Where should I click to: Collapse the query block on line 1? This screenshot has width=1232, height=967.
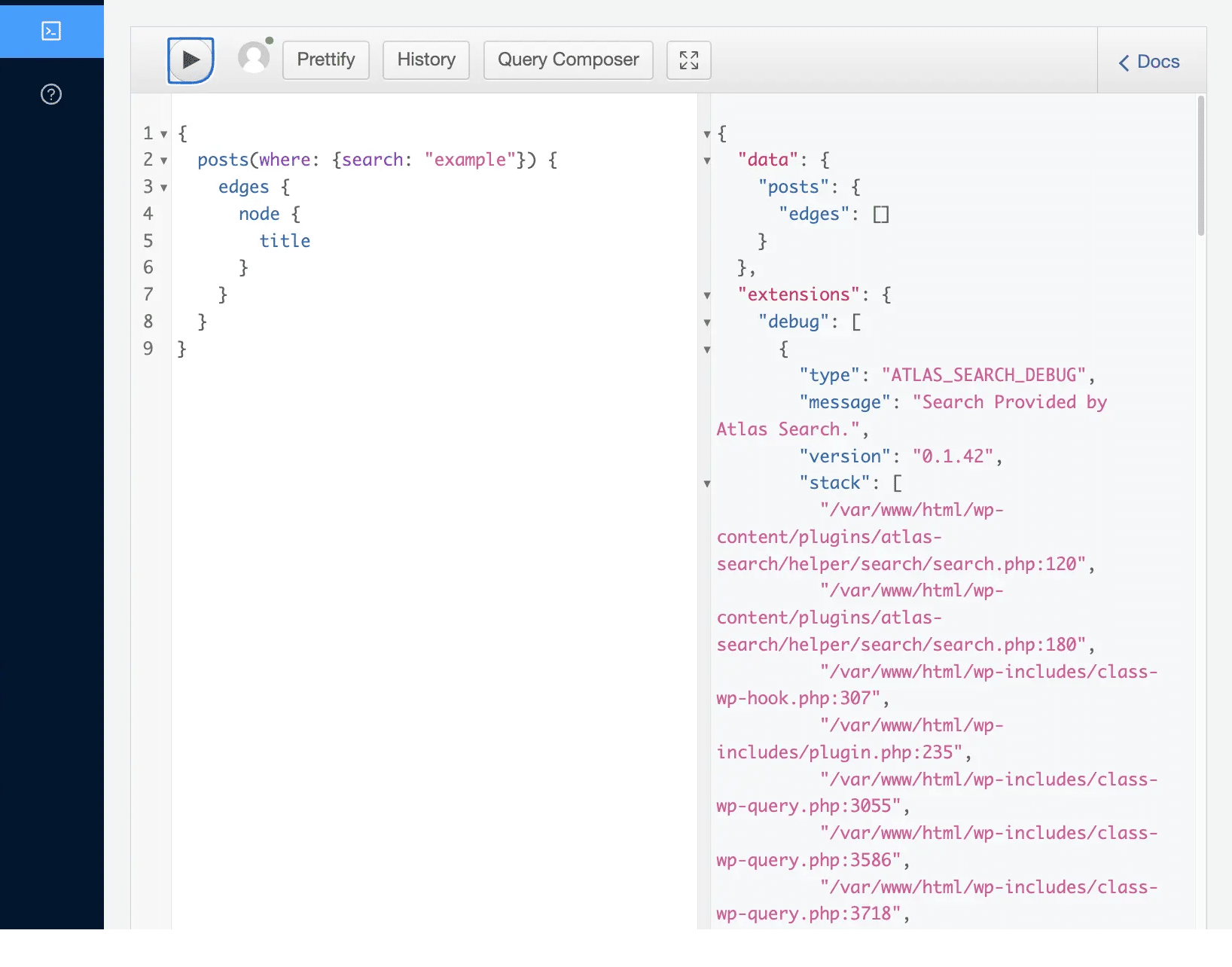pyautogui.click(x=164, y=134)
